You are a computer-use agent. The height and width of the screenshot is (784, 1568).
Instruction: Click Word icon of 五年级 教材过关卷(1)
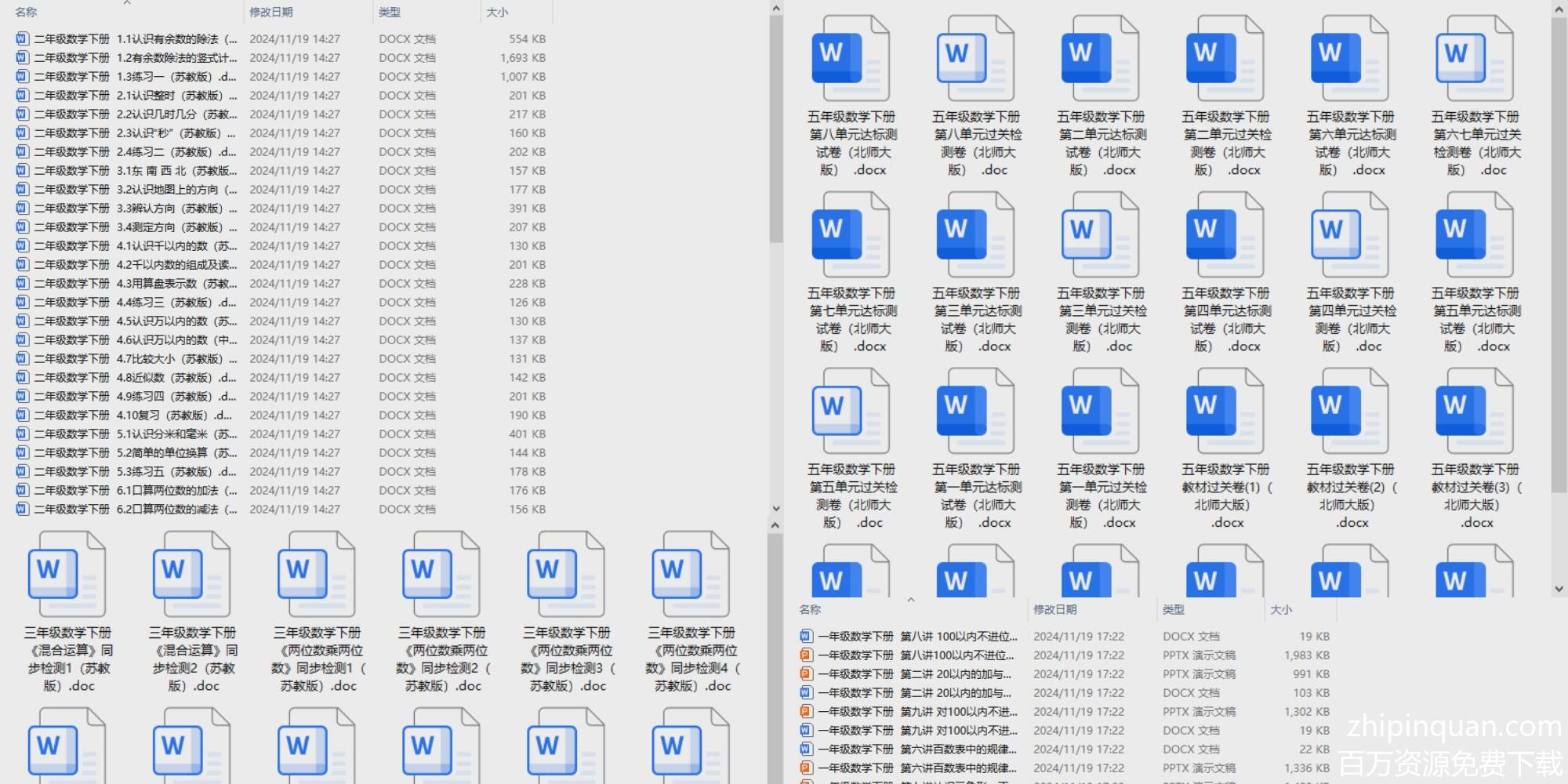(x=1225, y=412)
